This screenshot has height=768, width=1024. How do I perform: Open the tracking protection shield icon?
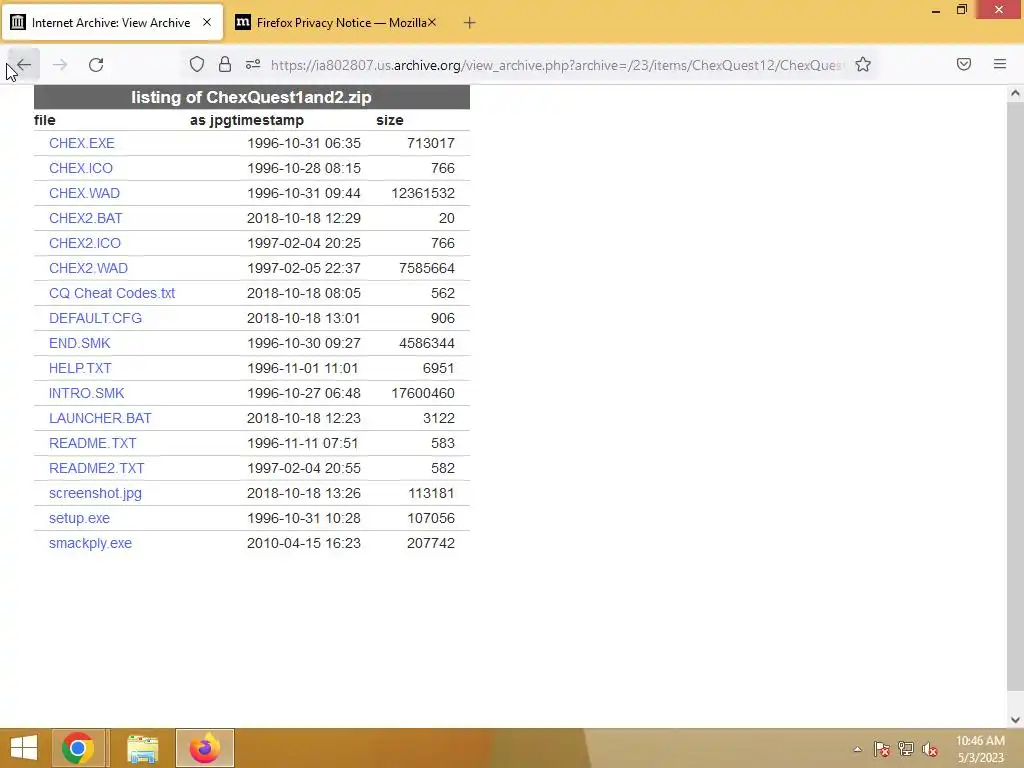[197, 64]
